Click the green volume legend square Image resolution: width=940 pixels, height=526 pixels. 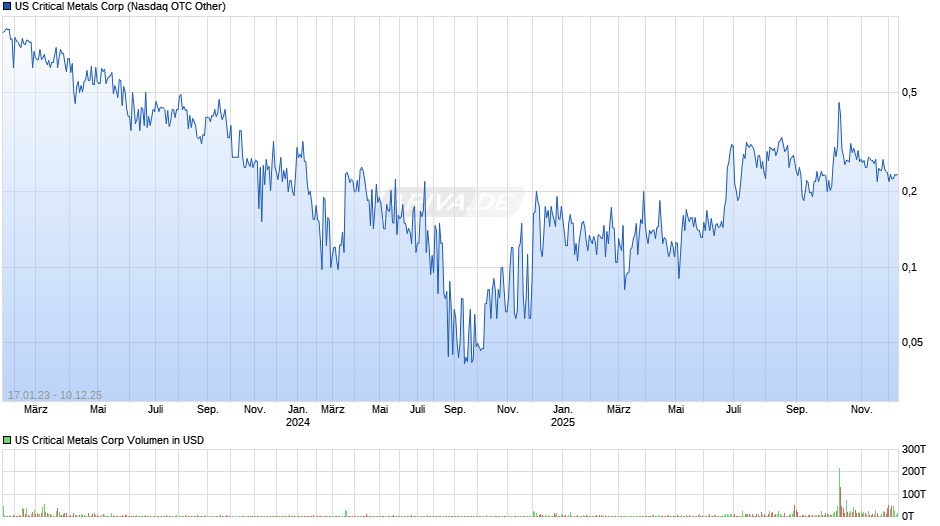point(7,440)
